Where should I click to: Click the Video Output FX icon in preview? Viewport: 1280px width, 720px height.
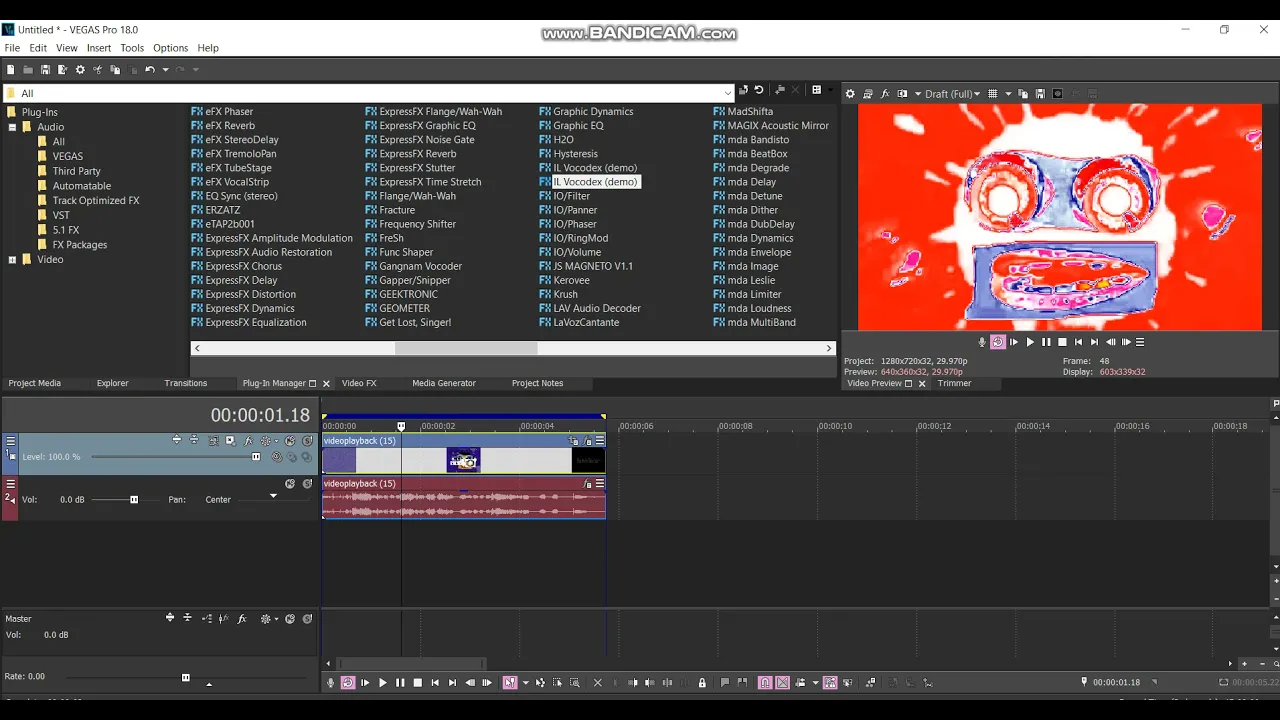(x=885, y=94)
